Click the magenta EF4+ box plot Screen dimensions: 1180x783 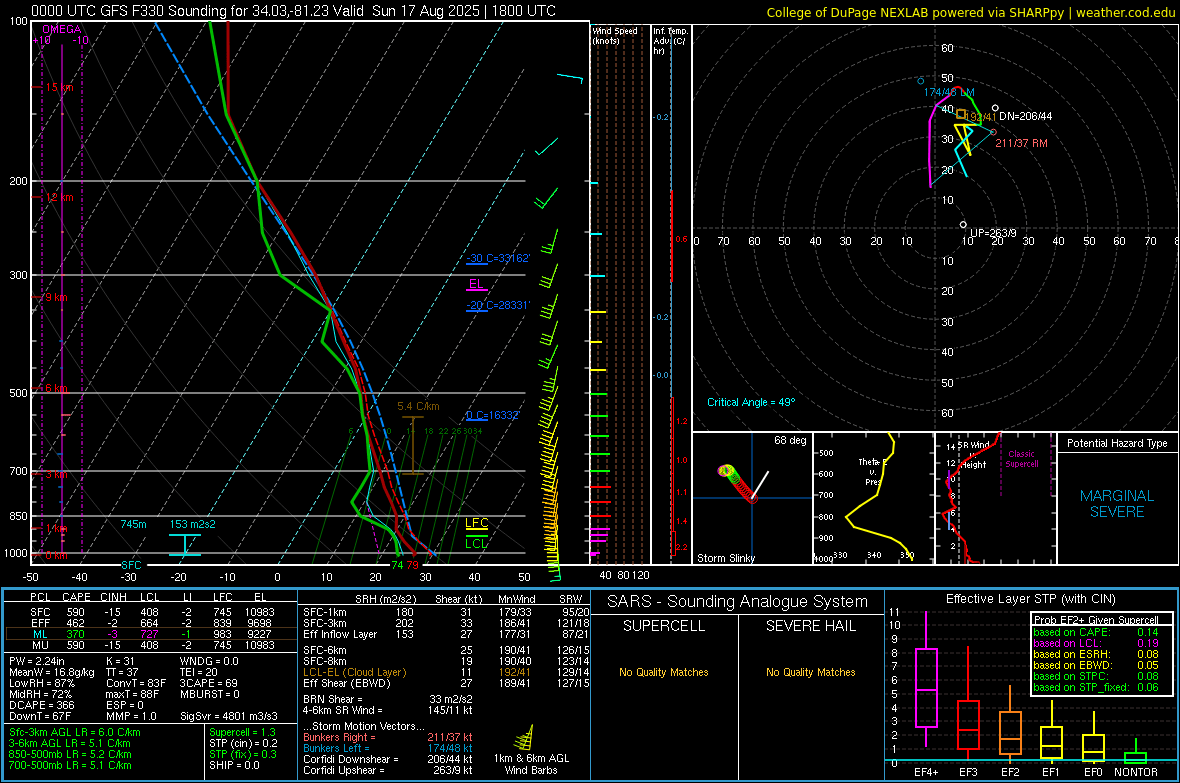pos(926,679)
